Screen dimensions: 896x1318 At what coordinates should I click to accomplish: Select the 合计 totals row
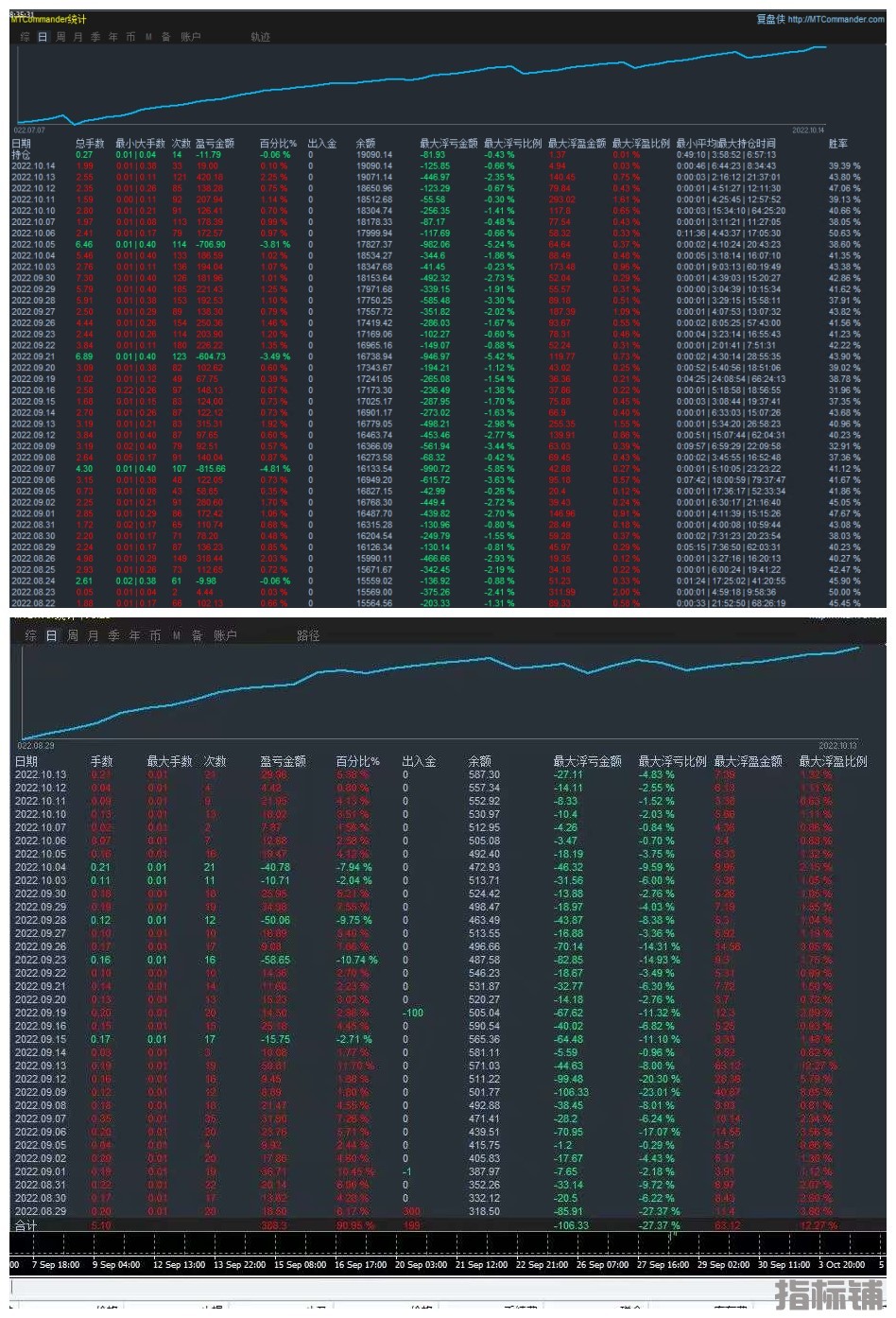[447, 1225]
